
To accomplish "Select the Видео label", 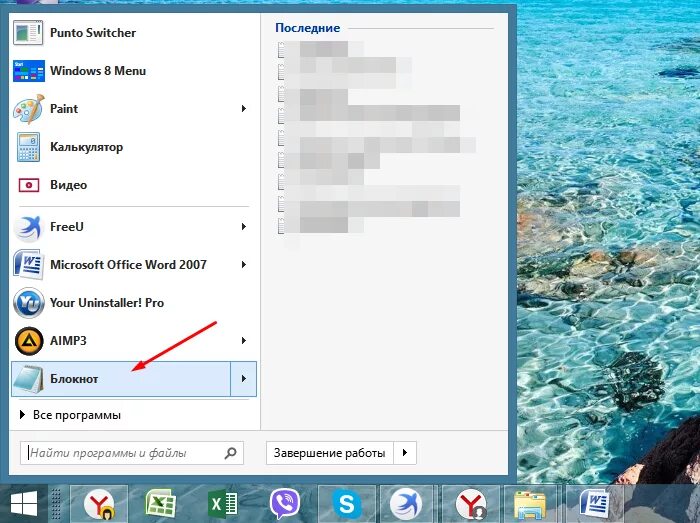I will point(68,185).
